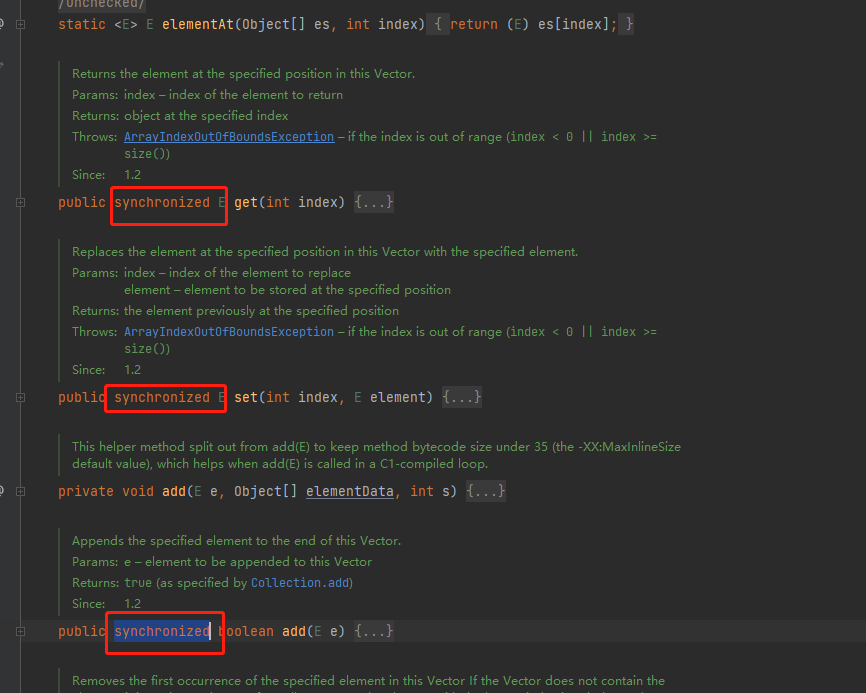Unfold collapsed {...} body of set method
This screenshot has width=866, height=693.
[x=461, y=398]
